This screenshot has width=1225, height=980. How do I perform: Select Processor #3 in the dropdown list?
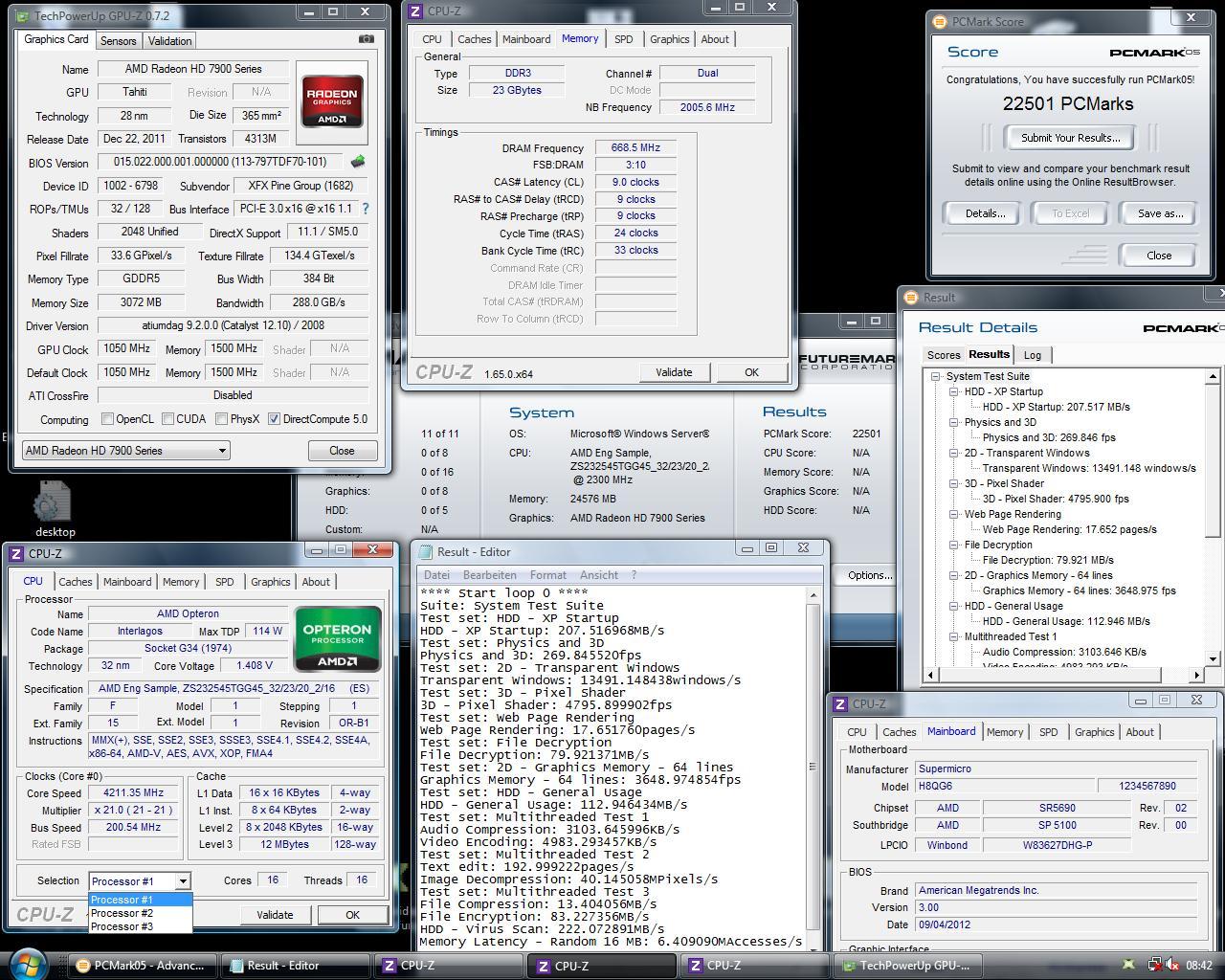tap(141, 926)
